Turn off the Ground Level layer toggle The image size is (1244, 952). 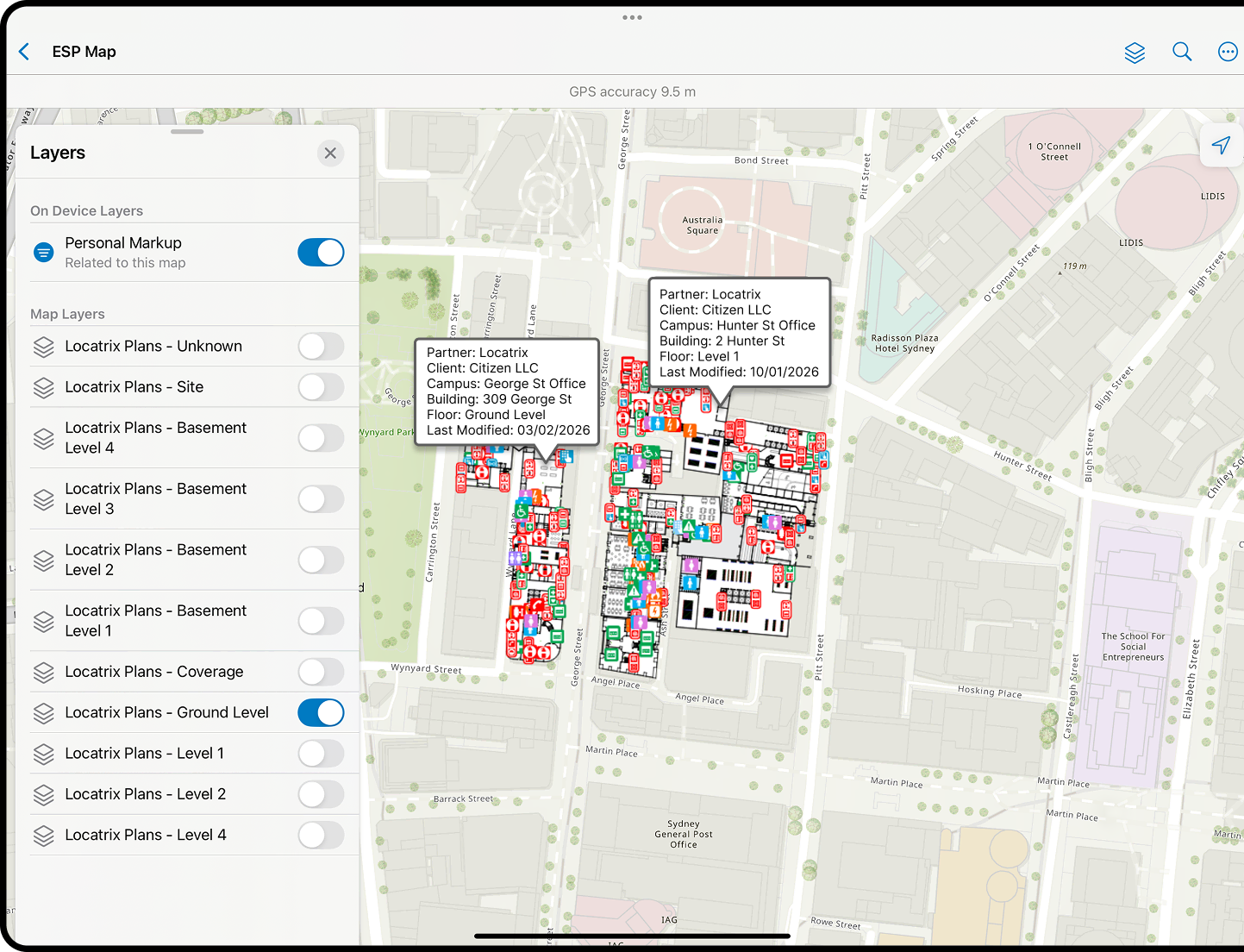click(321, 712)
